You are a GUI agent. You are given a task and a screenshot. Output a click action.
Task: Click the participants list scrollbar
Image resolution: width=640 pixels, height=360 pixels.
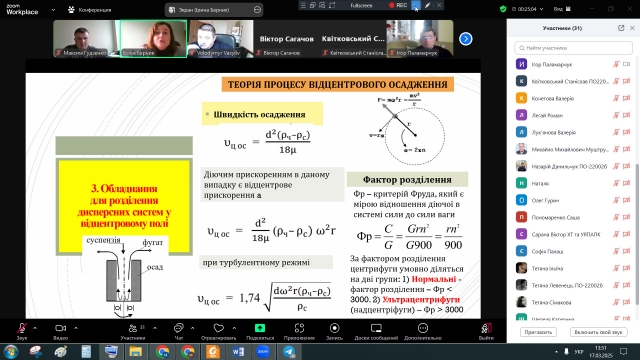pyautogui.click(x=637, y=234)
